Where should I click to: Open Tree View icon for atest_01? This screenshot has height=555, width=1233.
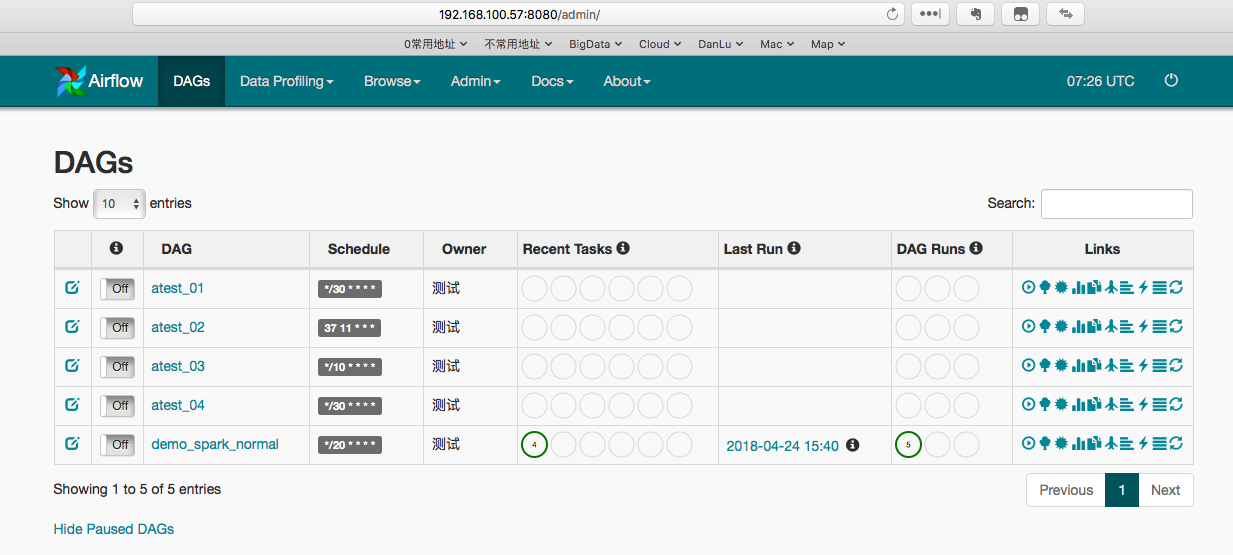point(1045,287)
